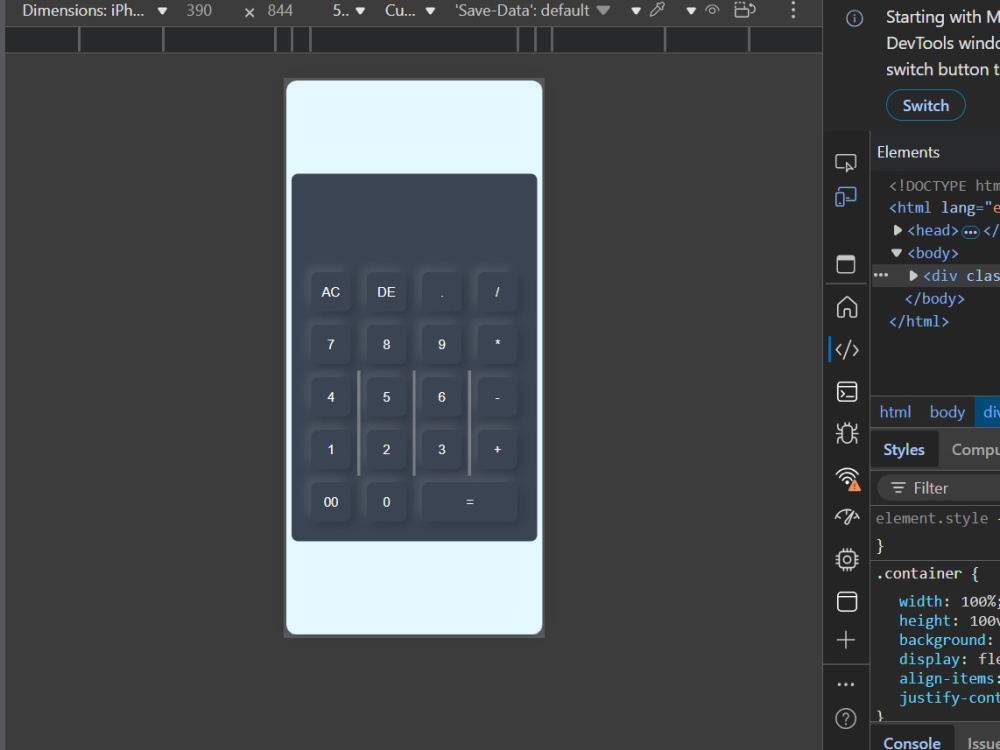Open the dropdown arrow beside the eye icon

[x=691, y=11]
